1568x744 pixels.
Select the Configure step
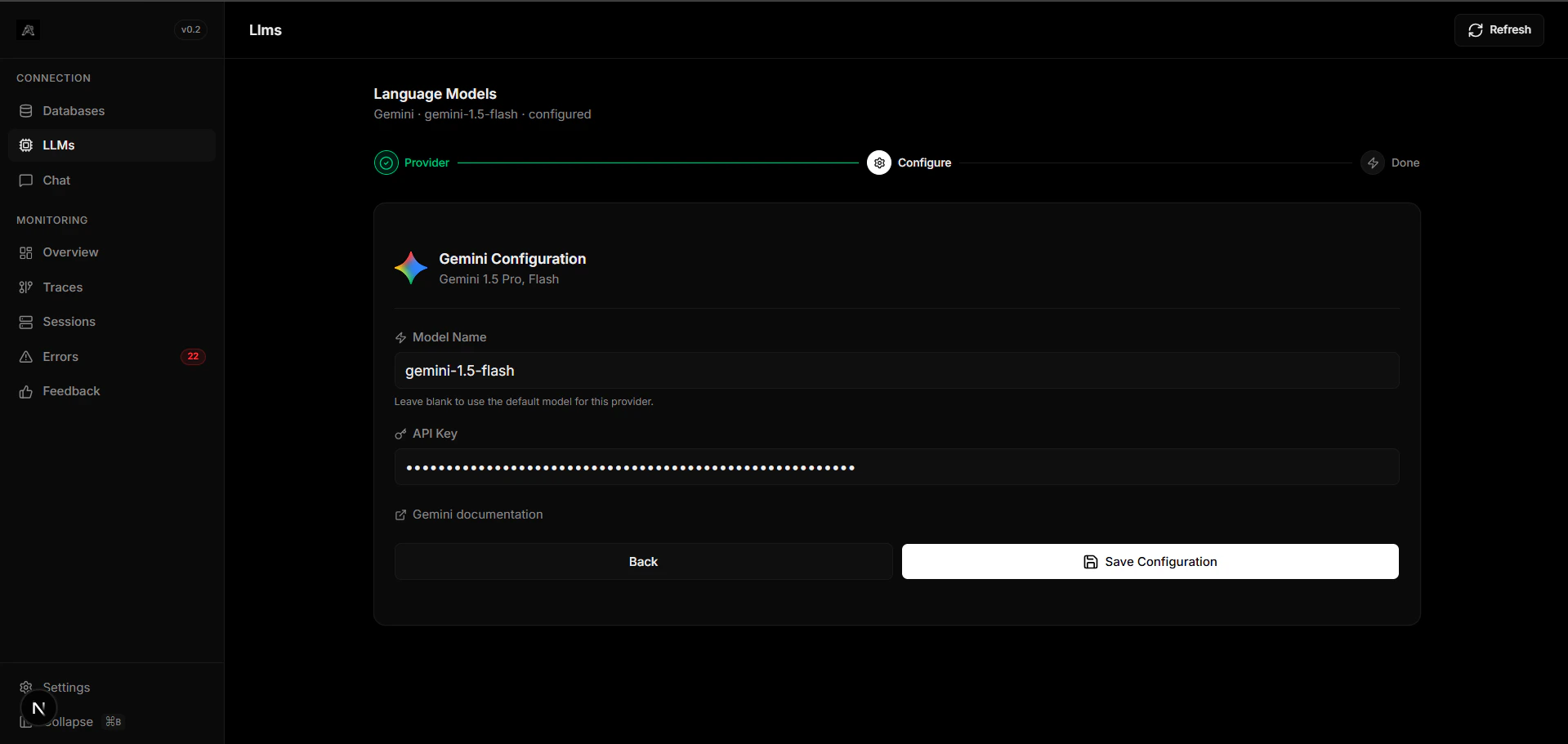pyautogui.click(x=909, y=163)
